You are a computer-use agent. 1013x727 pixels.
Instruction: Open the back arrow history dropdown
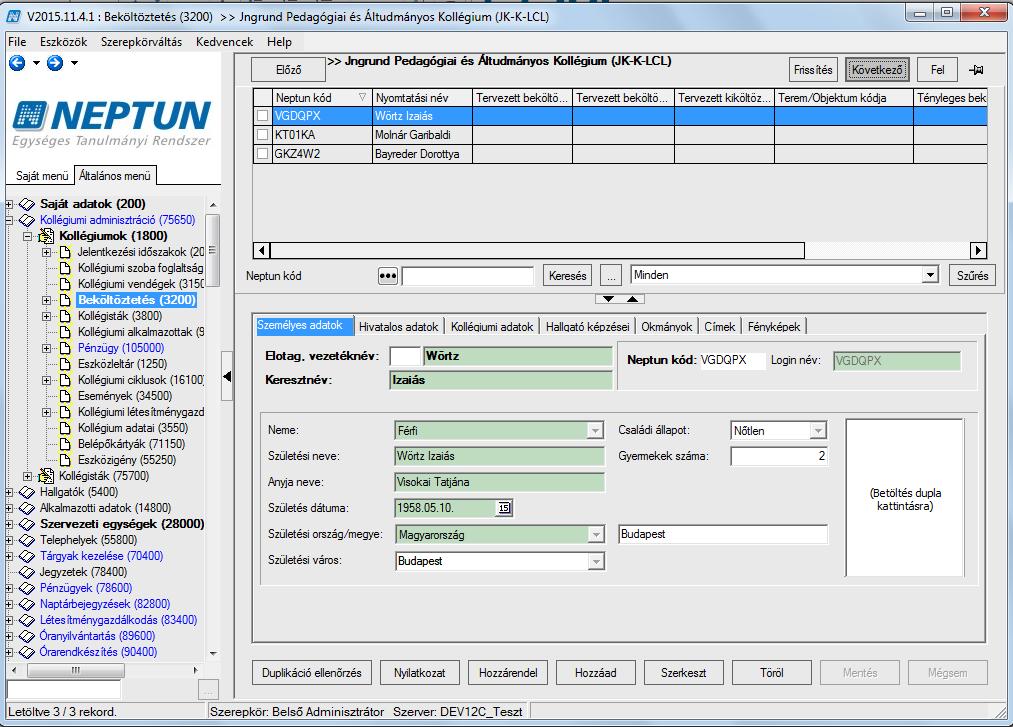[x=36, y=63]
